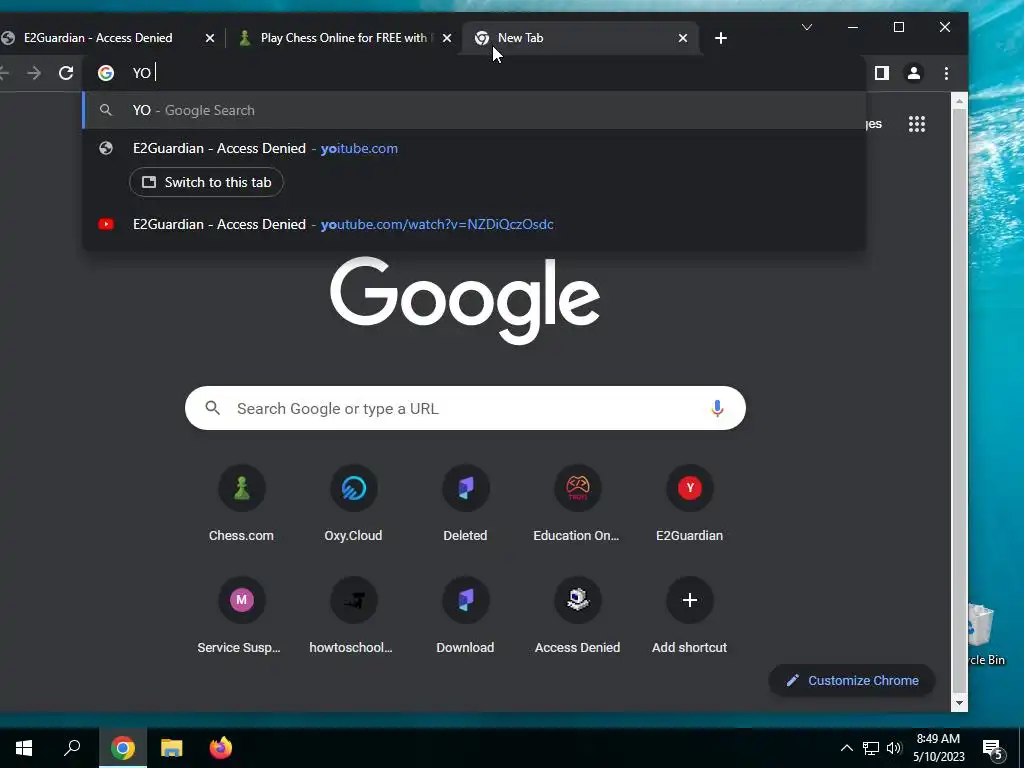Click the address bar input

click(x=474, y=73)
